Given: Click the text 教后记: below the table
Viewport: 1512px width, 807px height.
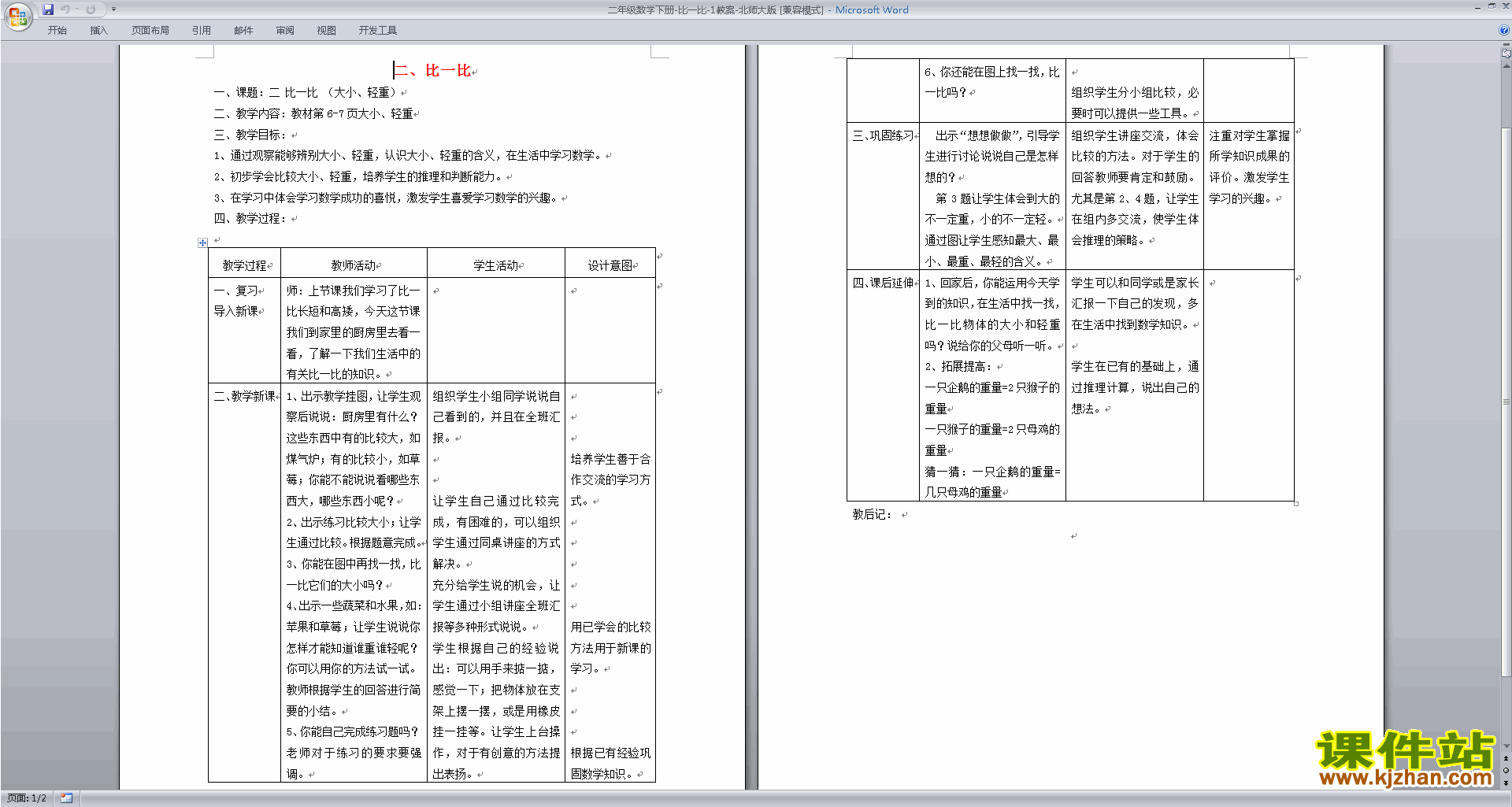Looking at the screenshot, I should [x=873, y=514].
